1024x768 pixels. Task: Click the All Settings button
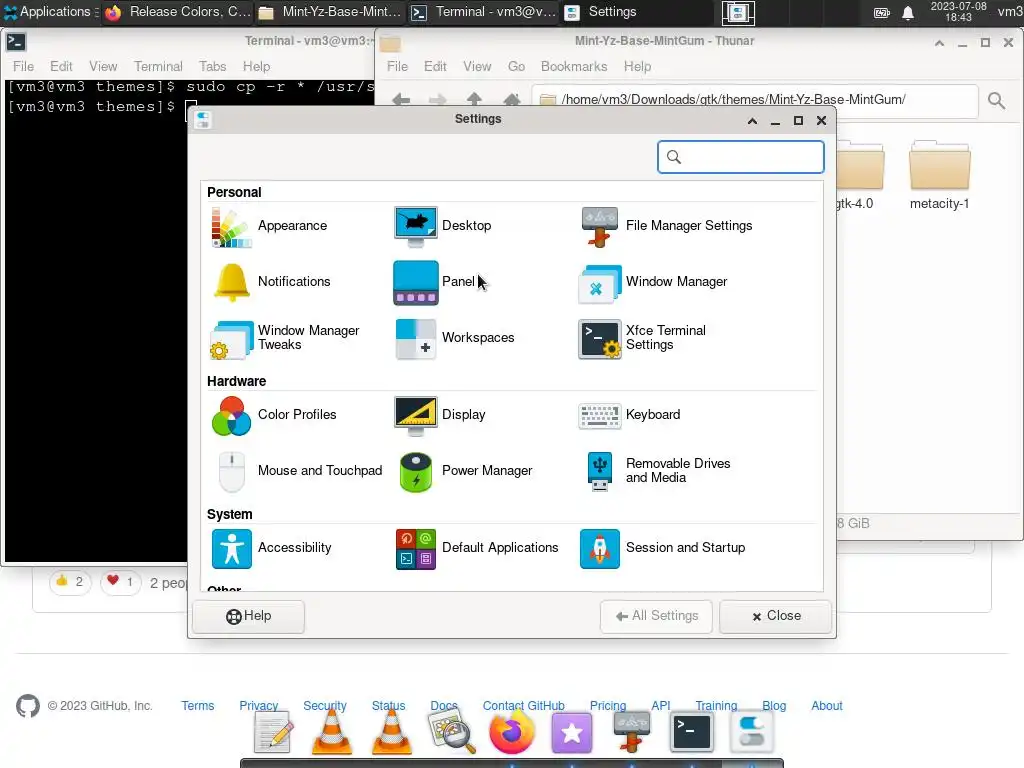click(656, 616)
